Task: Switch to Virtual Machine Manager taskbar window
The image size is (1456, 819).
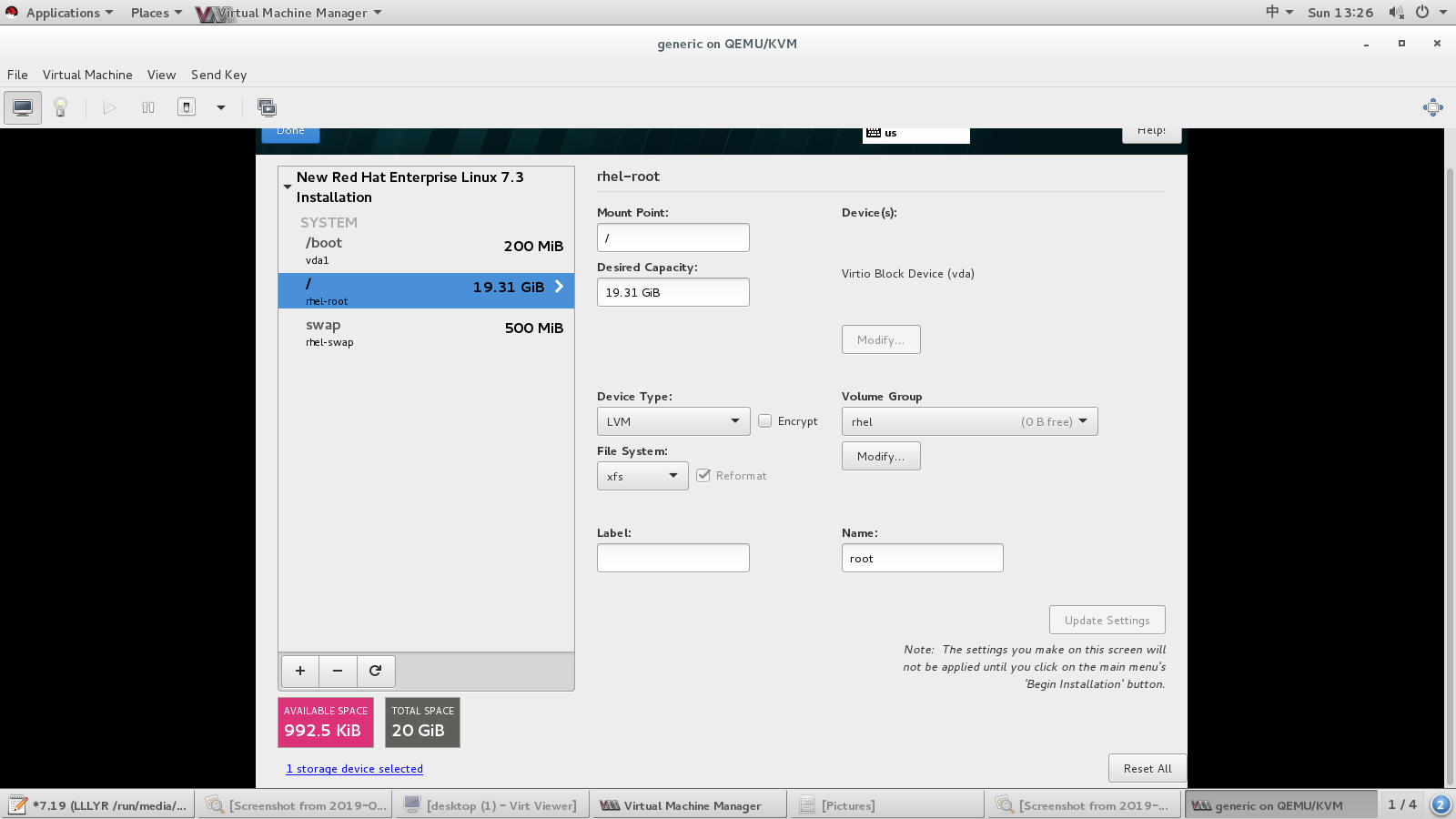Action: (x=689, y=804)
